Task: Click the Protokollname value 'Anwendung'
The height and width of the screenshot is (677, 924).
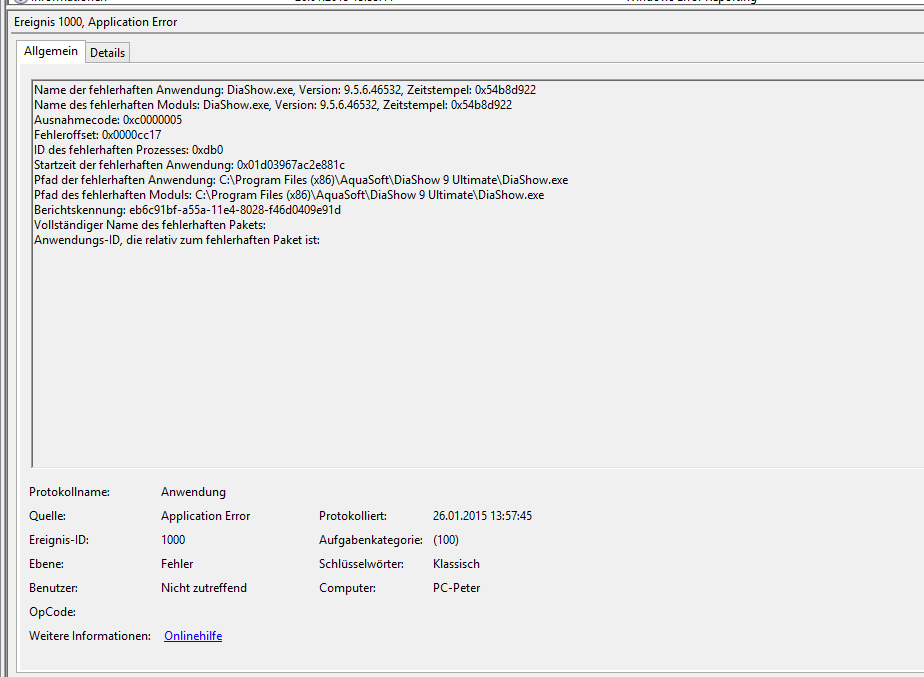Action: 193,492
